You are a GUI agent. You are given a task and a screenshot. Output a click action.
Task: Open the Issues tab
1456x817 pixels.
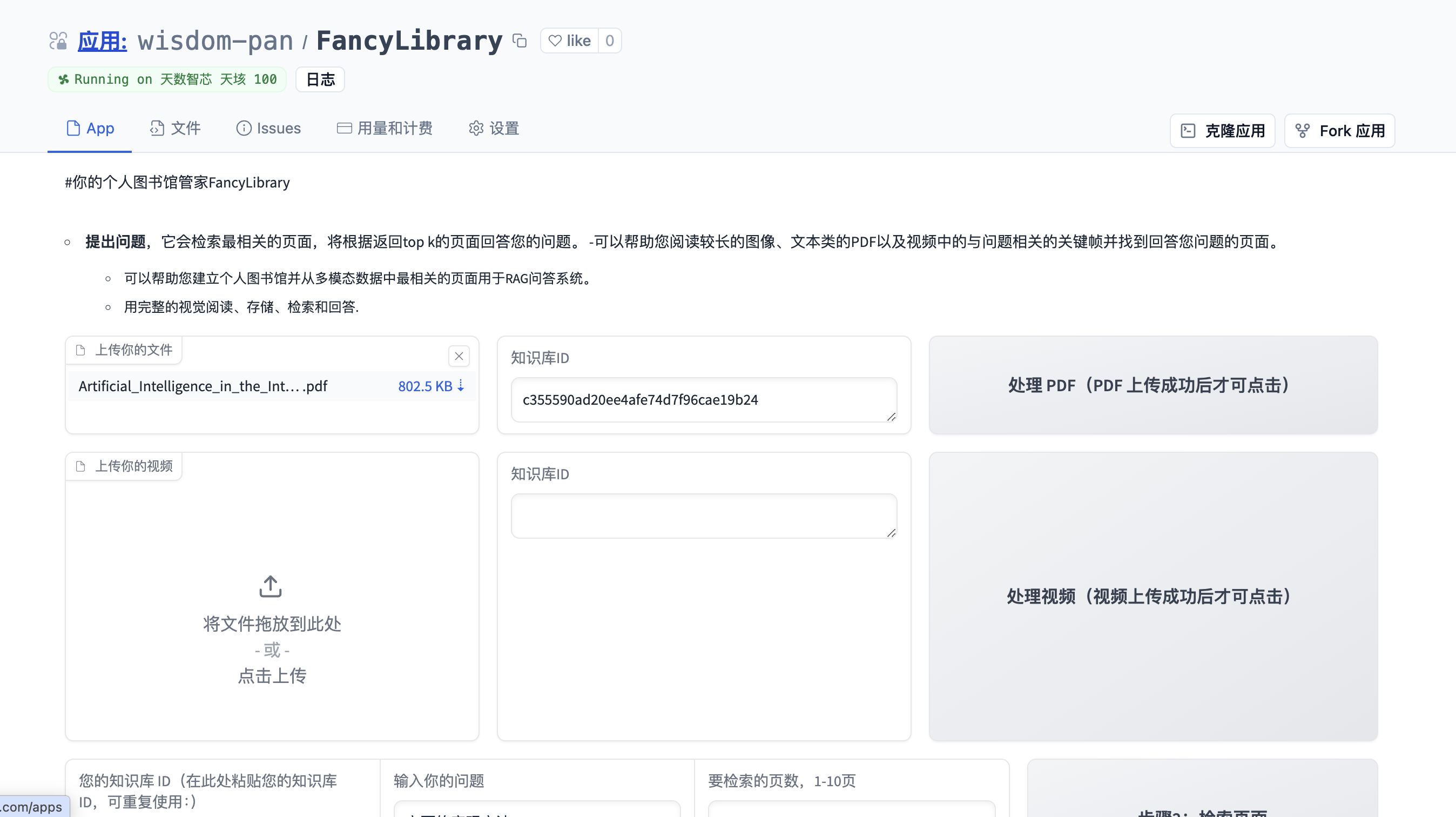268,129
